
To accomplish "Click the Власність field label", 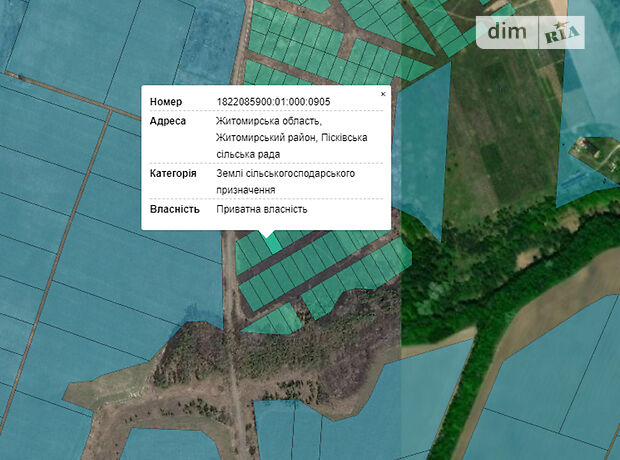I will pyautogui.click(x=175, y=209).
